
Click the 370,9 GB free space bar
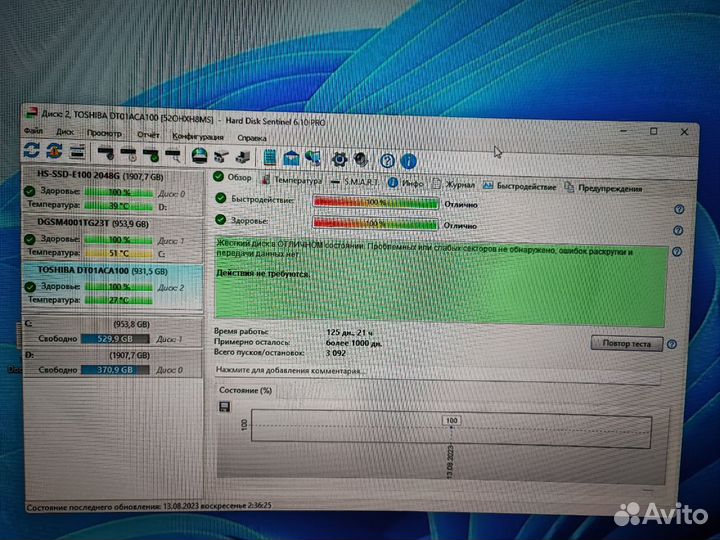115,370
